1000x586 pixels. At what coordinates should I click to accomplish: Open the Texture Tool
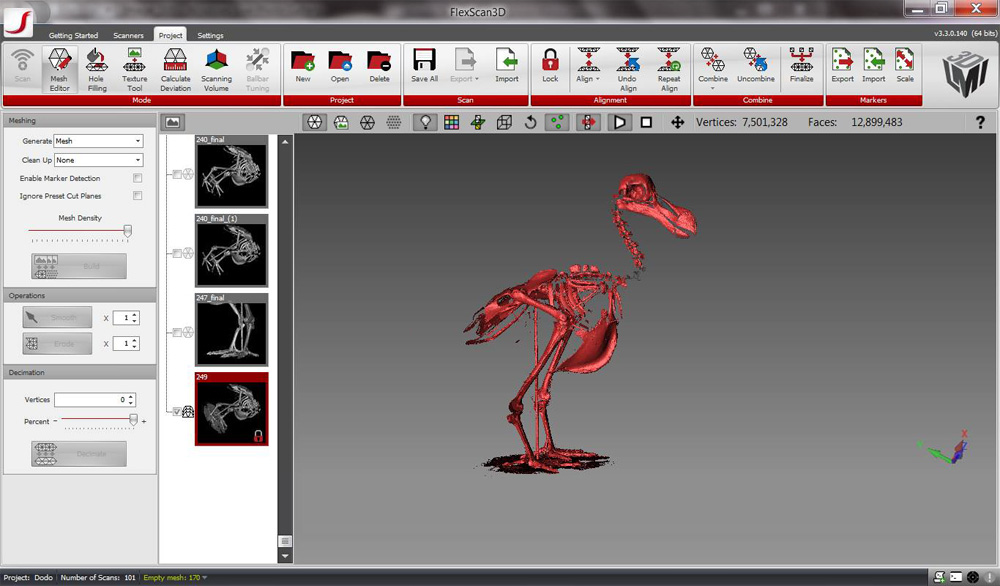tap(135, 70)
